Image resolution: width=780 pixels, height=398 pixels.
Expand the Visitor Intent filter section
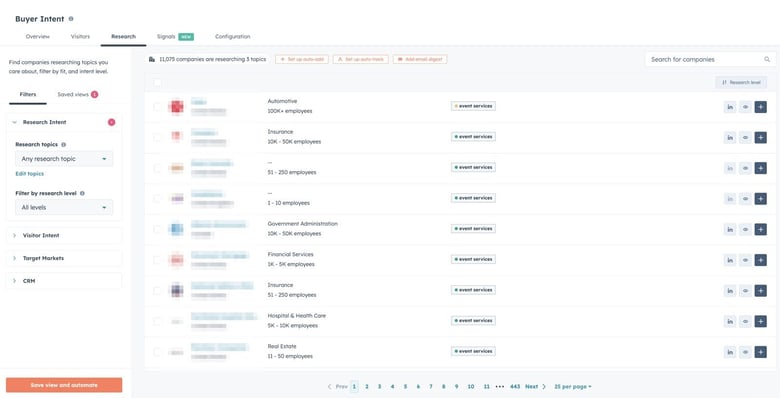pyautogui.click(x=64, y=235)
